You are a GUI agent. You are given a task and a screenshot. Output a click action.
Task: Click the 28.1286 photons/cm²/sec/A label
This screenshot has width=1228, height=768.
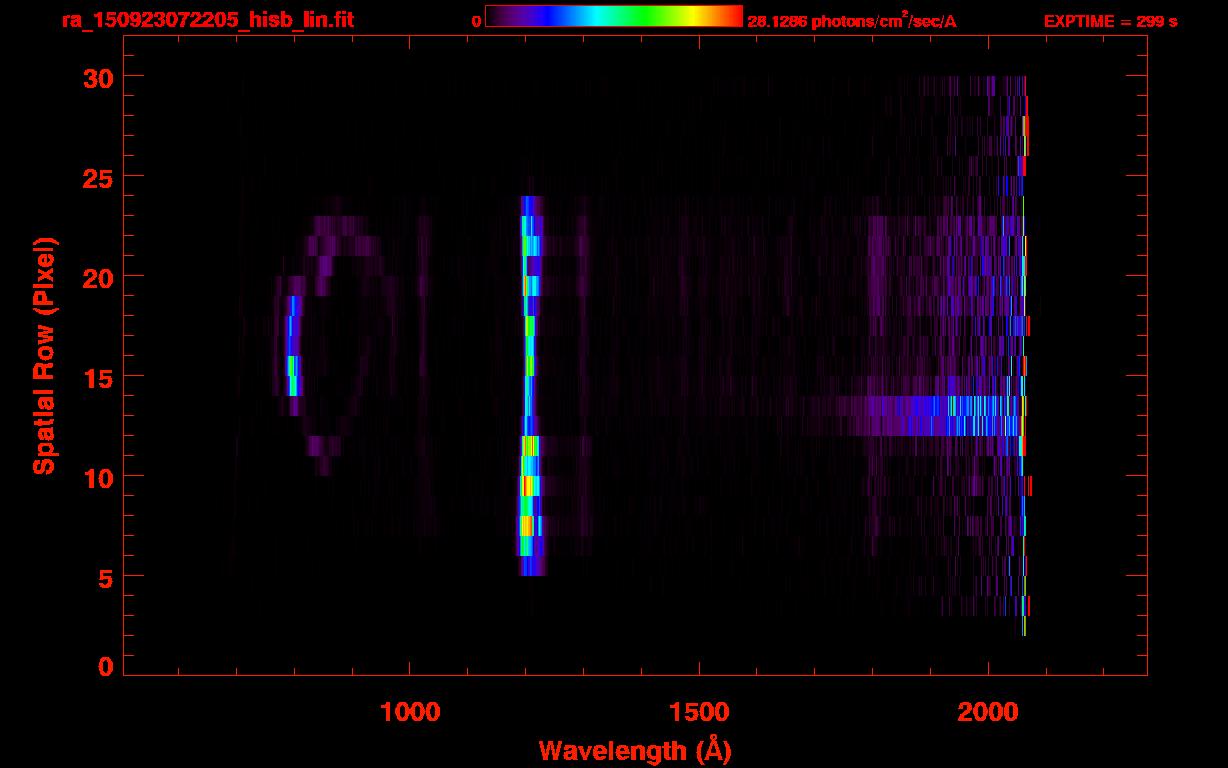(852, 20)
